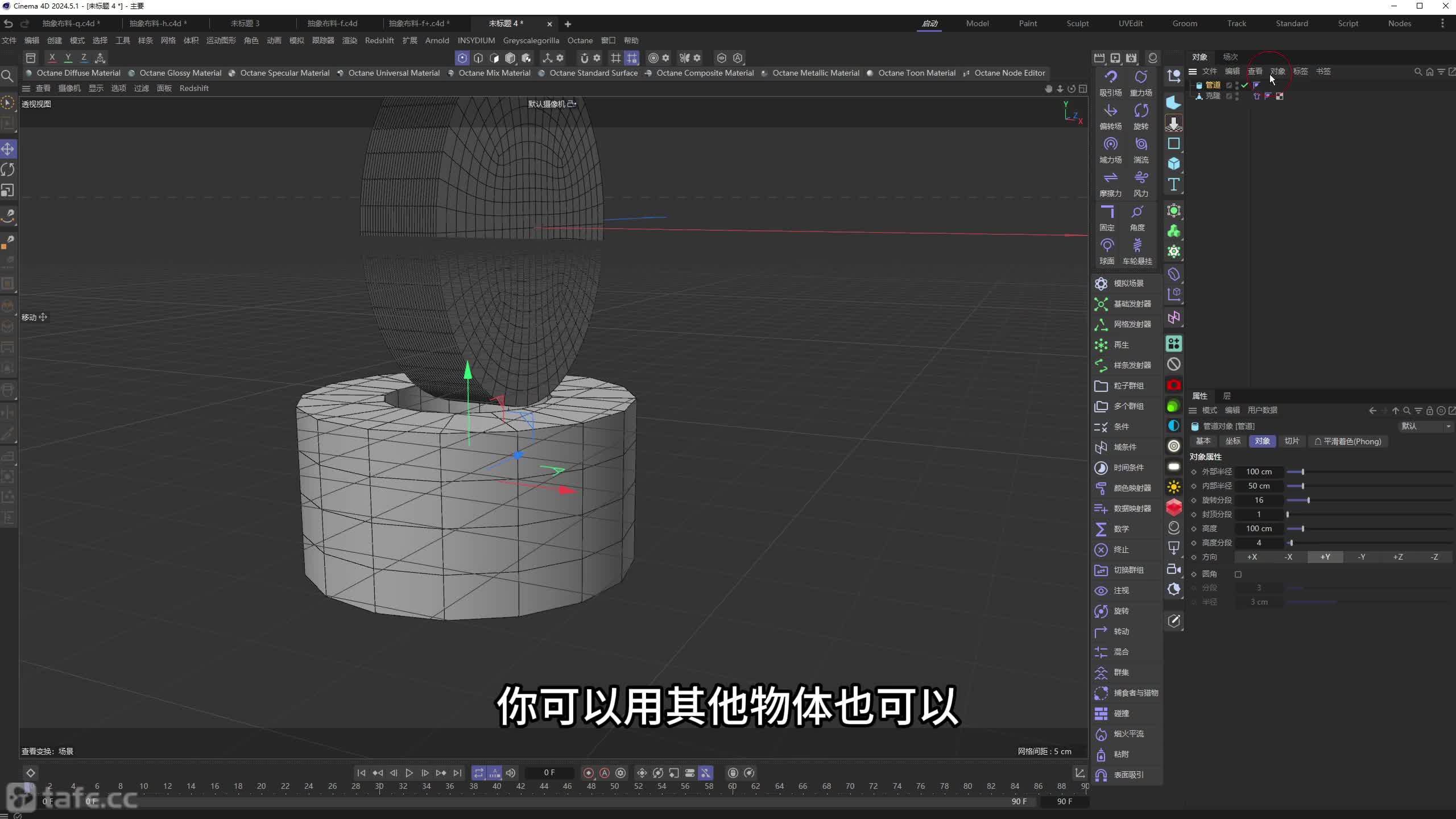
Task: Adjust the 旋转分段 rotation segments slider
Action: click(x=1370, y=500)
